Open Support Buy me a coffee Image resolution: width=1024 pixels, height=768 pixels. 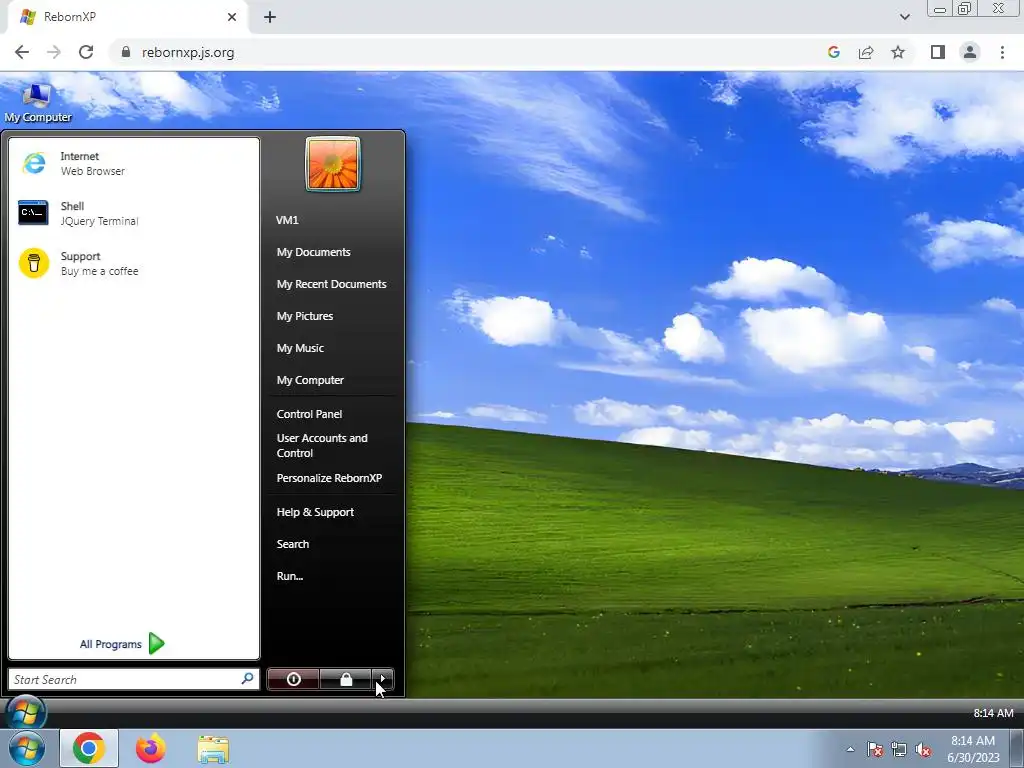pos(134,263)
